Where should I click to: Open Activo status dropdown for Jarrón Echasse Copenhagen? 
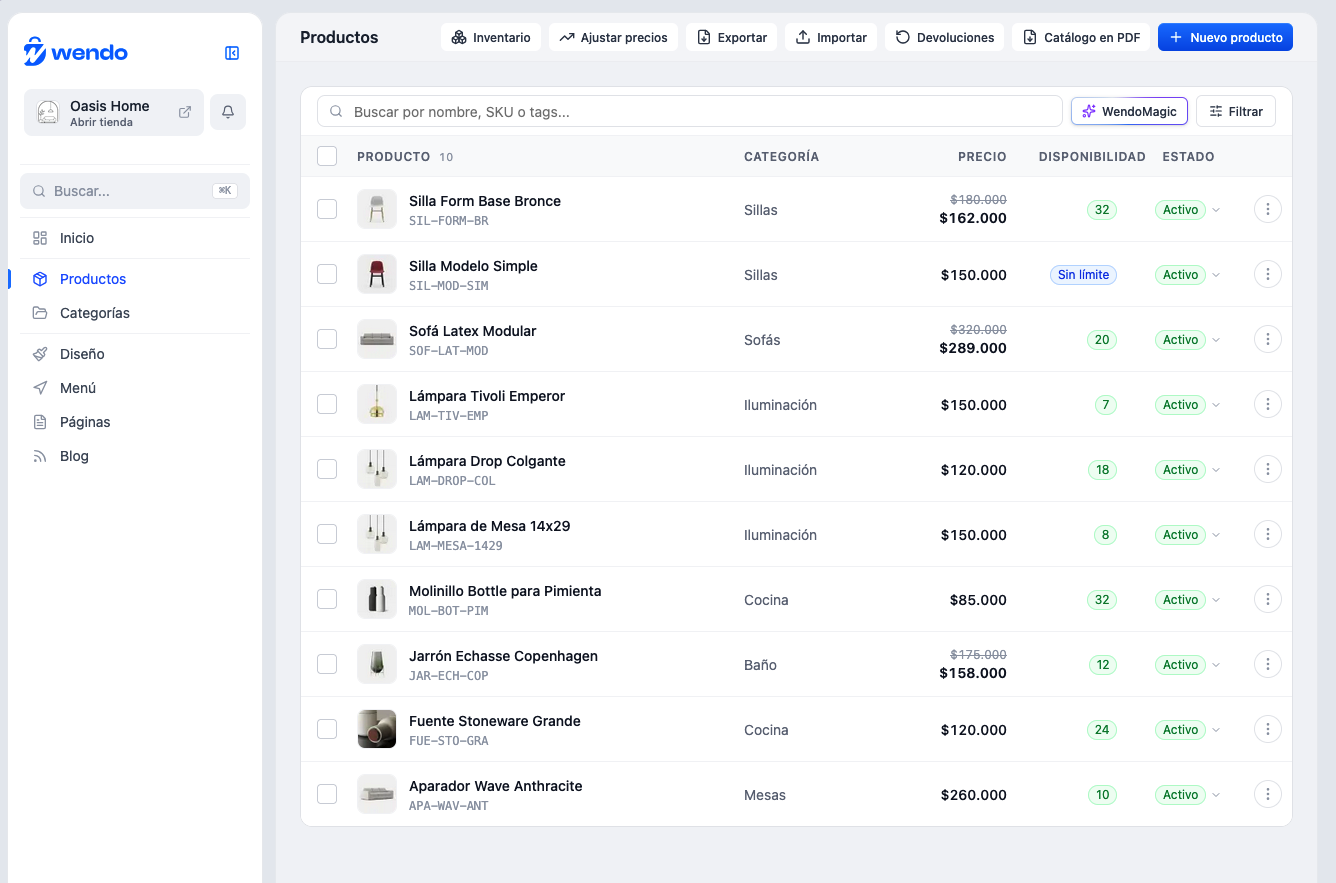(x=1188, y=665)
